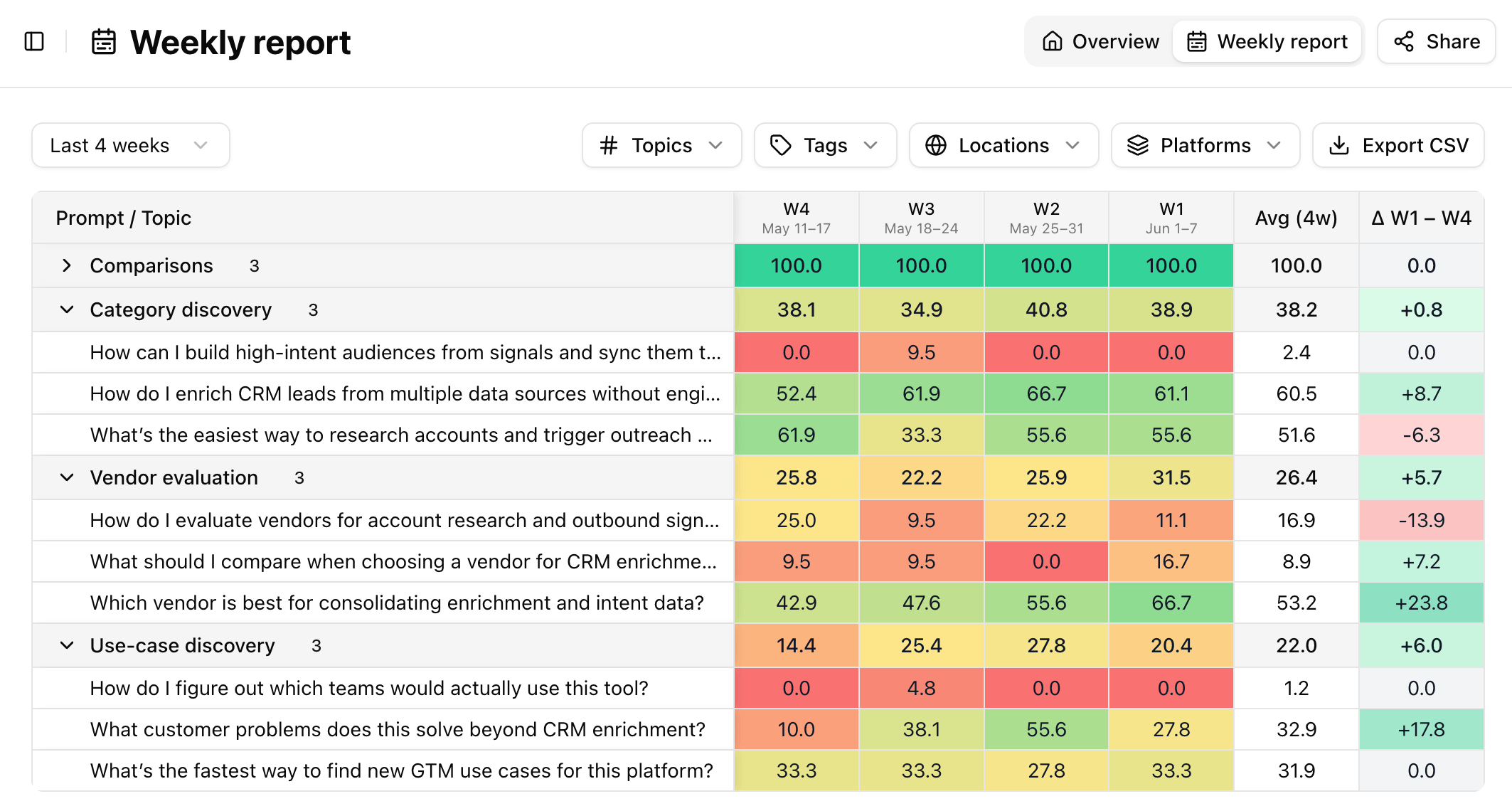Collapse the Vendor evaluation group
1512x811 pixels.
(x=67, y=477)
